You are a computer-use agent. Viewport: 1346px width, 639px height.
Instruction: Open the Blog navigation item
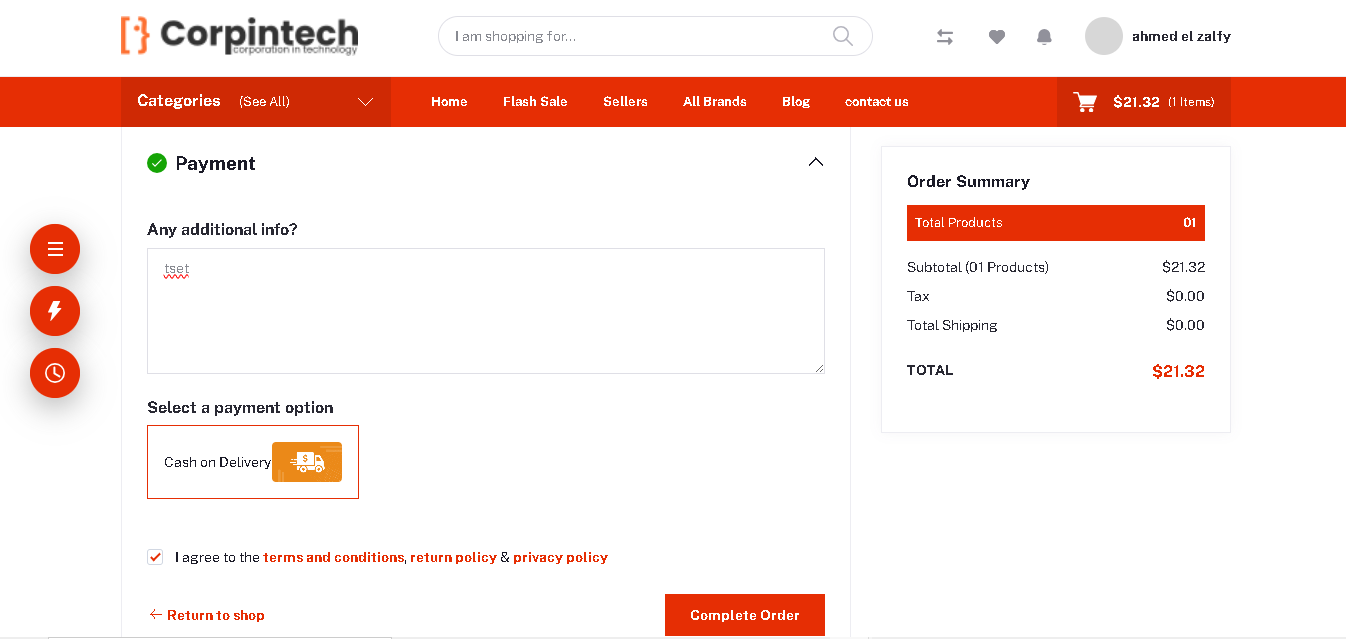pyautogui.click(x=796, y=101)
